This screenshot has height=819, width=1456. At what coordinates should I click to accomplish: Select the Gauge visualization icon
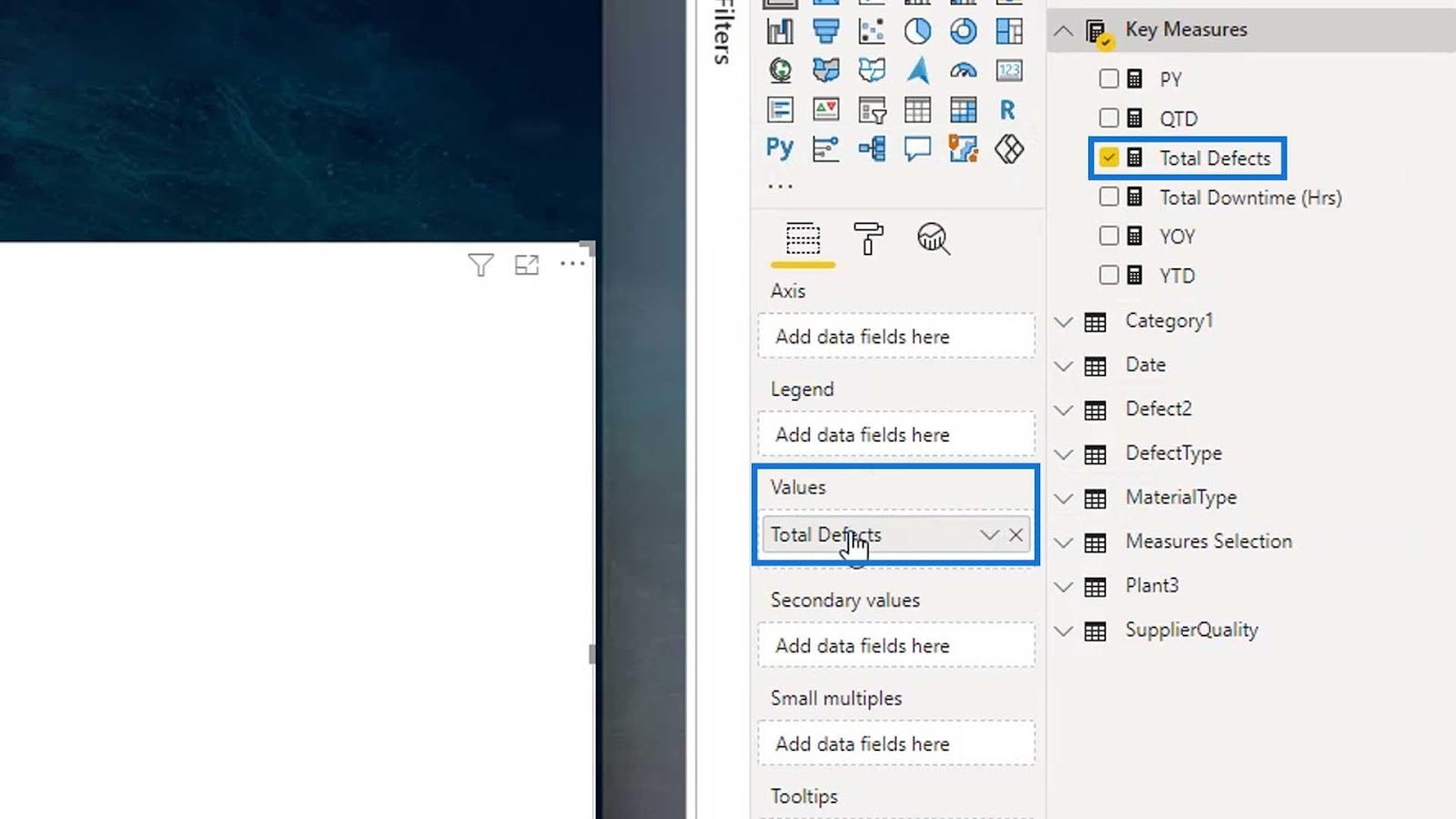(963, 70)
